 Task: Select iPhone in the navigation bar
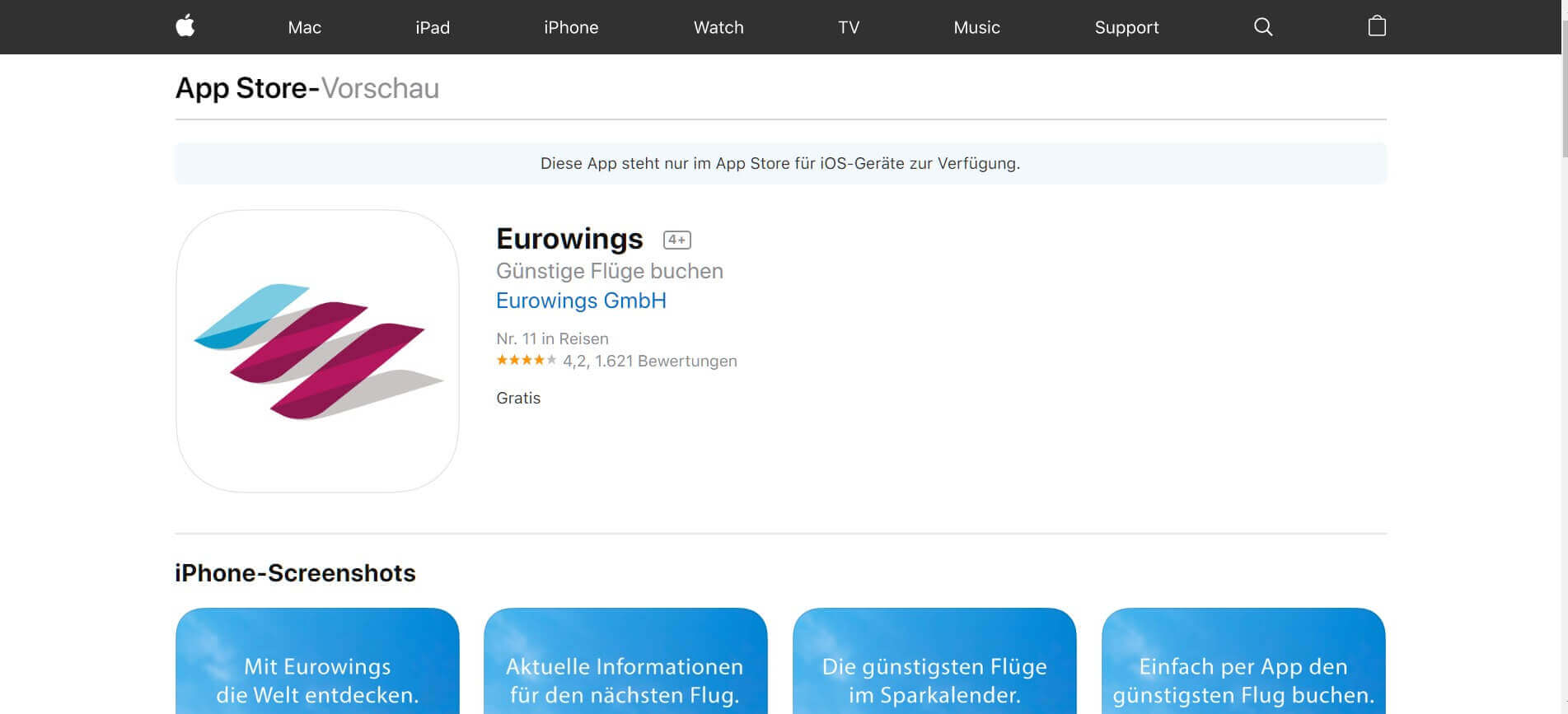[x=571, y=27]
